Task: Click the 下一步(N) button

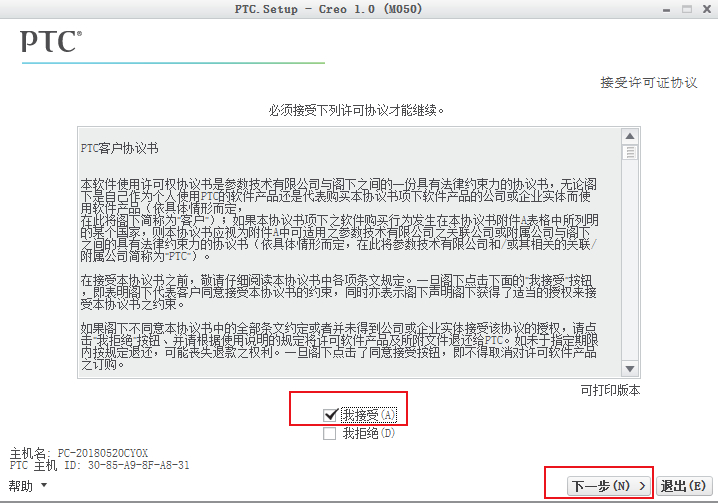Action: [610, 486]
